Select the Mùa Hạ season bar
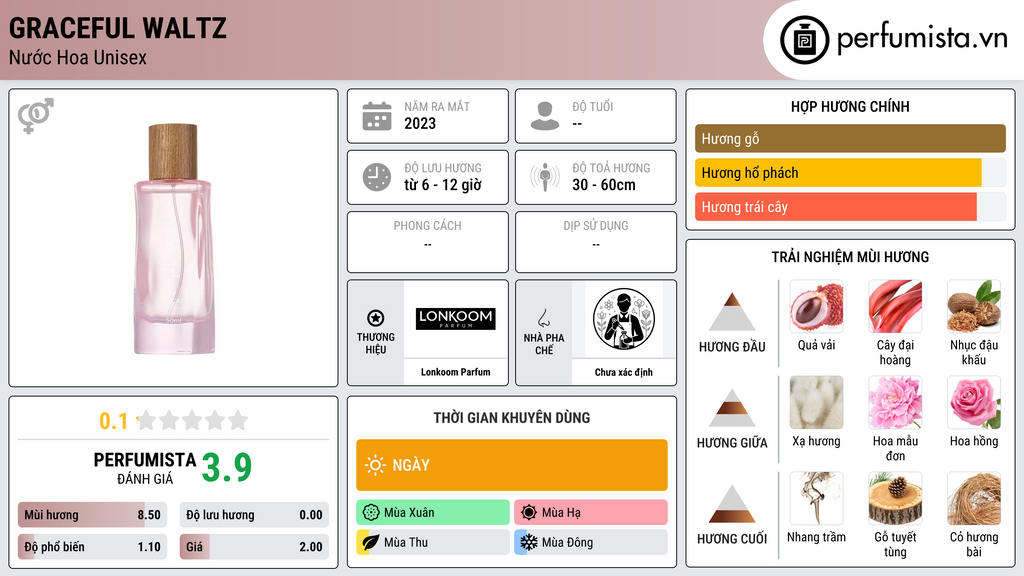 (591, 513)
